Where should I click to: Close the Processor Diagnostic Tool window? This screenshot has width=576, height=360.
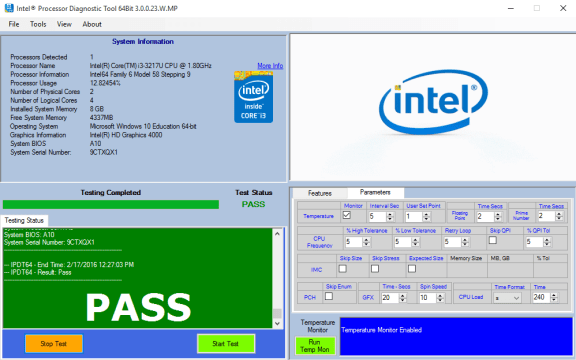click(x=563, y=8)
